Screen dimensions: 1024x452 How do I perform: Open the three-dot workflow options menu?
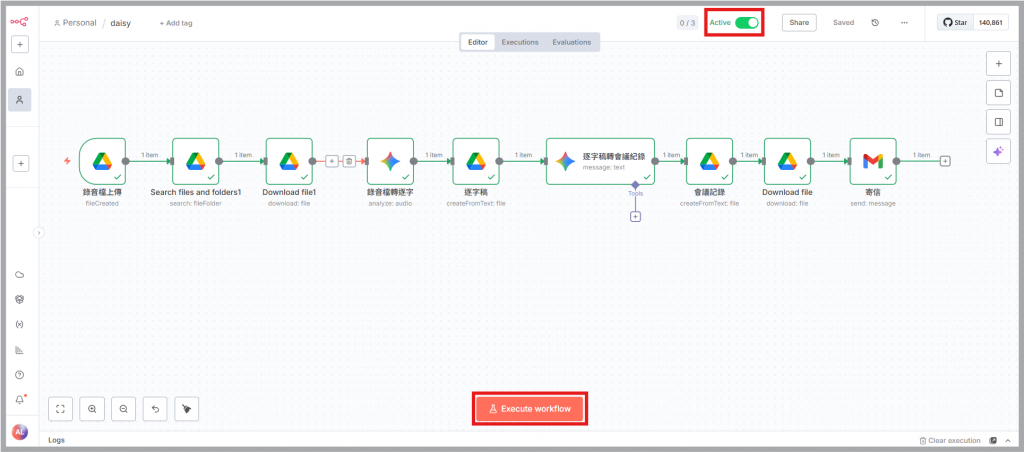tap(904, 22)
